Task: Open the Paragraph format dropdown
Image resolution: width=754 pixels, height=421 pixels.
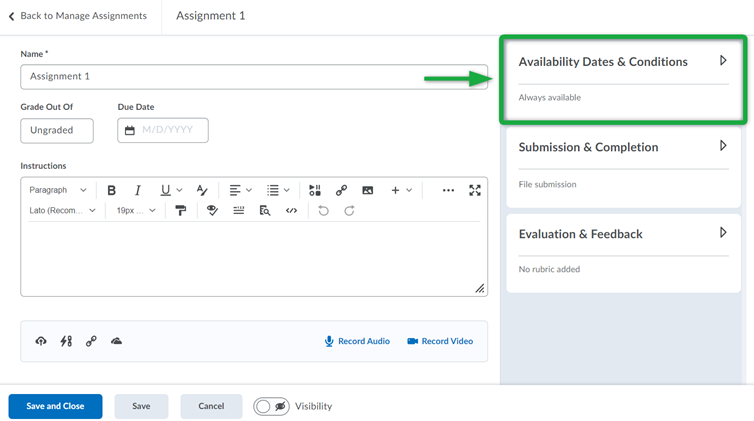Action: tap(58, 190)
